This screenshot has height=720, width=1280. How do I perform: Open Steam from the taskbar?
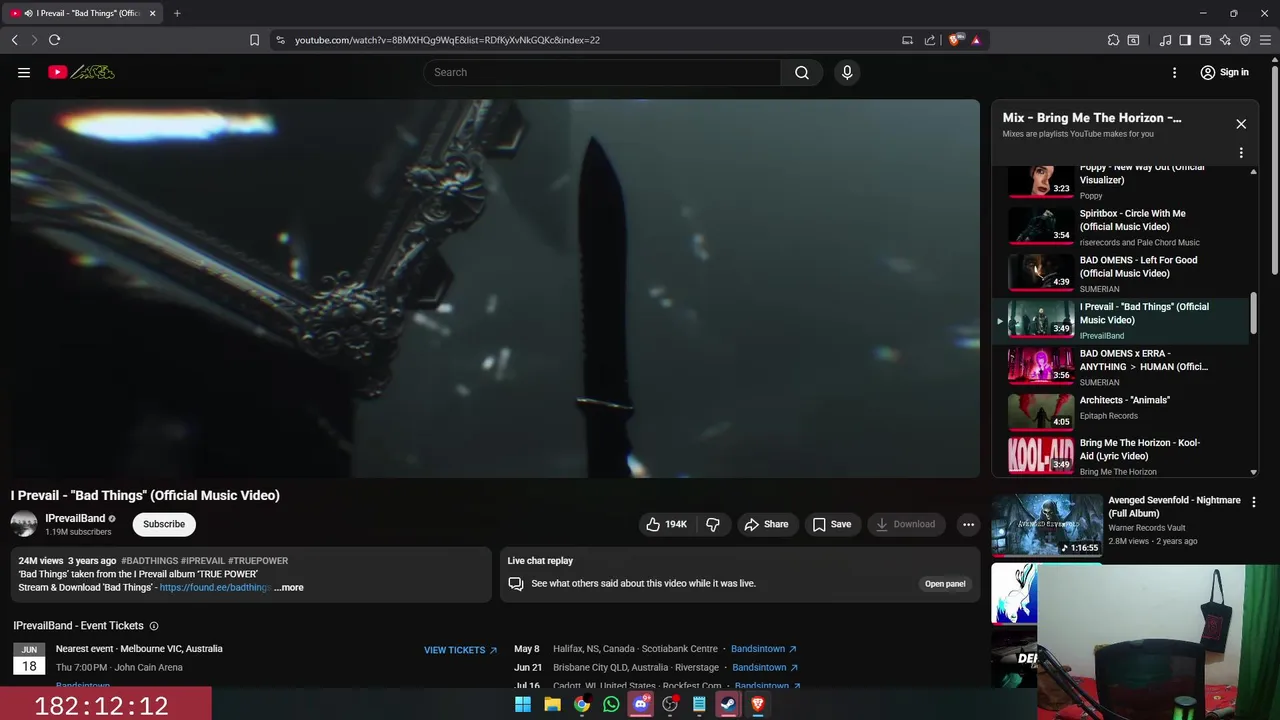[728, 704]
